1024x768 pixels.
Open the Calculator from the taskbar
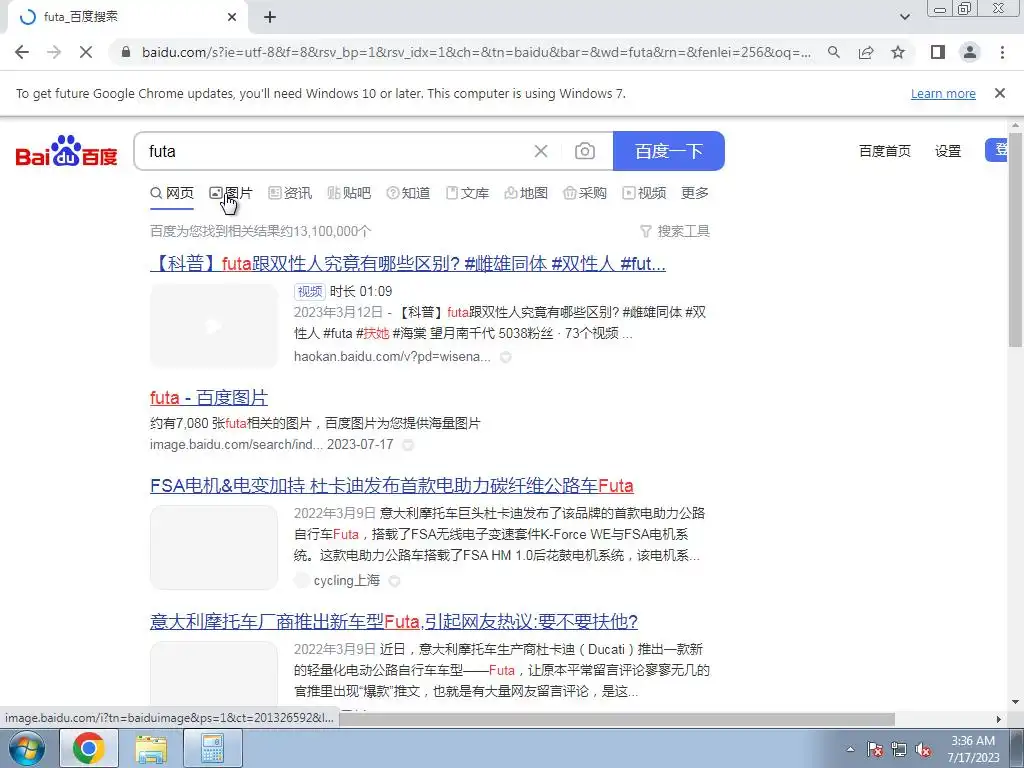[212, 748]
